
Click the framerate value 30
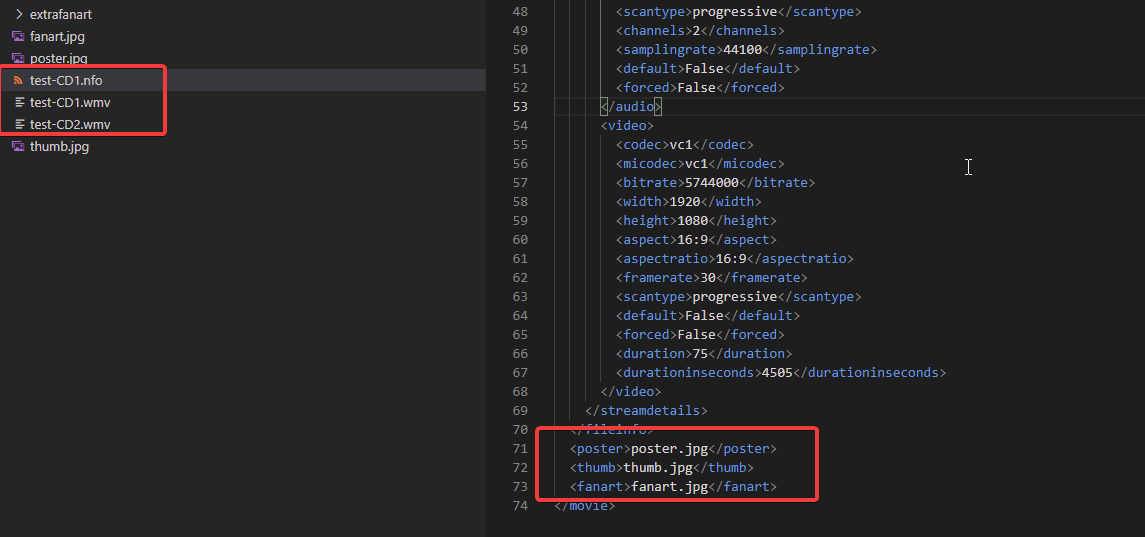tap(708, 278)
